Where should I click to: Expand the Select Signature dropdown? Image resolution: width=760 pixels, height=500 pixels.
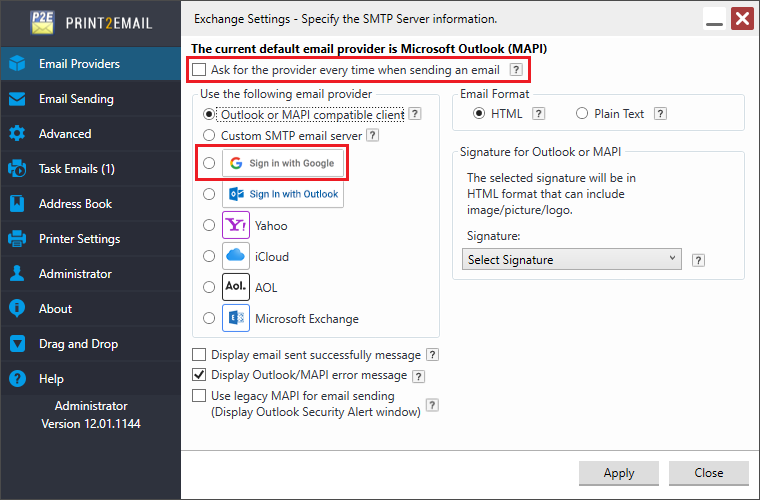(571, 259)
